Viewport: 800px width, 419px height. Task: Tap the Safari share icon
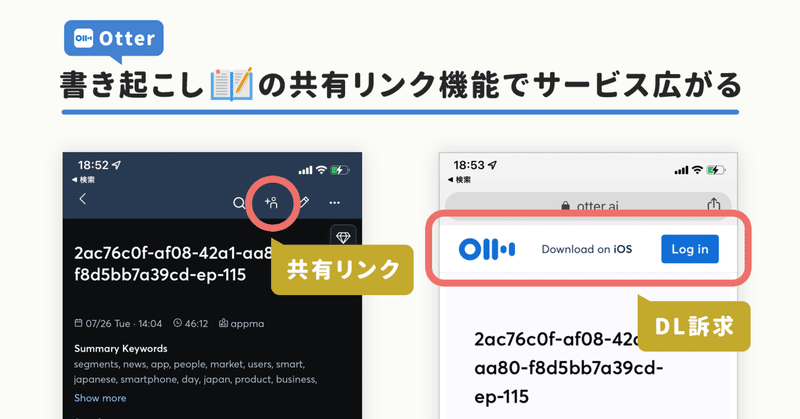coord(714,204)
